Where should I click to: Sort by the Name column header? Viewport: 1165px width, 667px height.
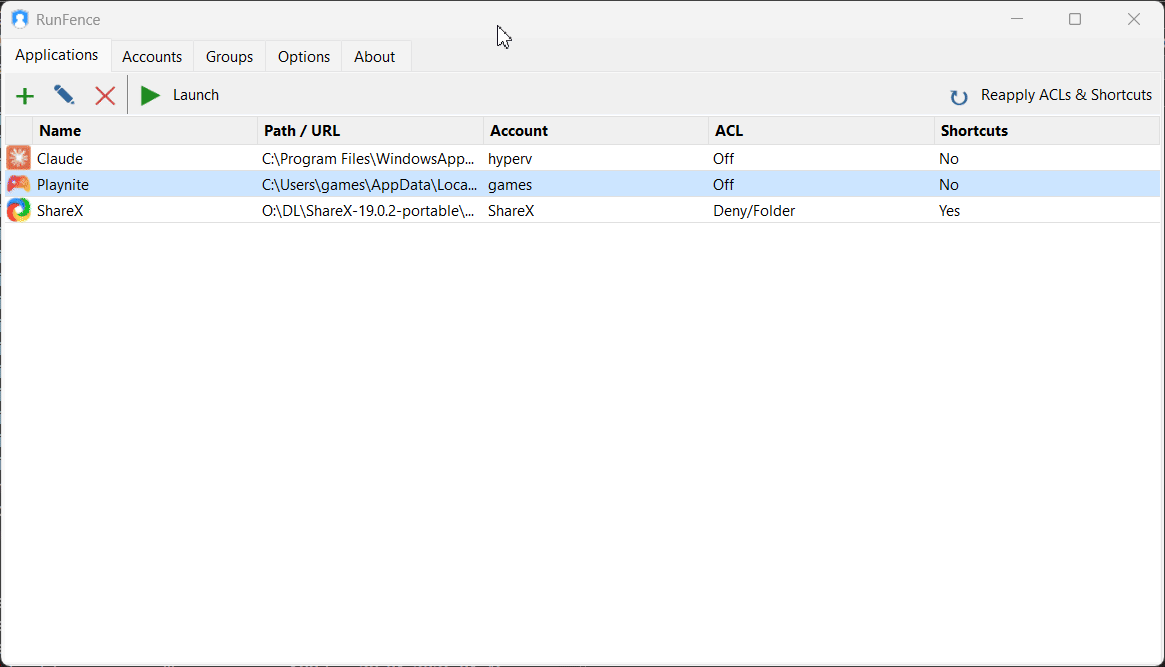coord(60,130)
